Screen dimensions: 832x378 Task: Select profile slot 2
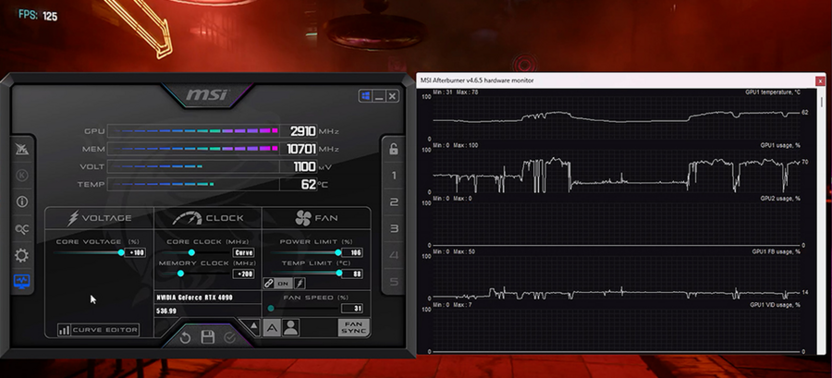[393, 202]
